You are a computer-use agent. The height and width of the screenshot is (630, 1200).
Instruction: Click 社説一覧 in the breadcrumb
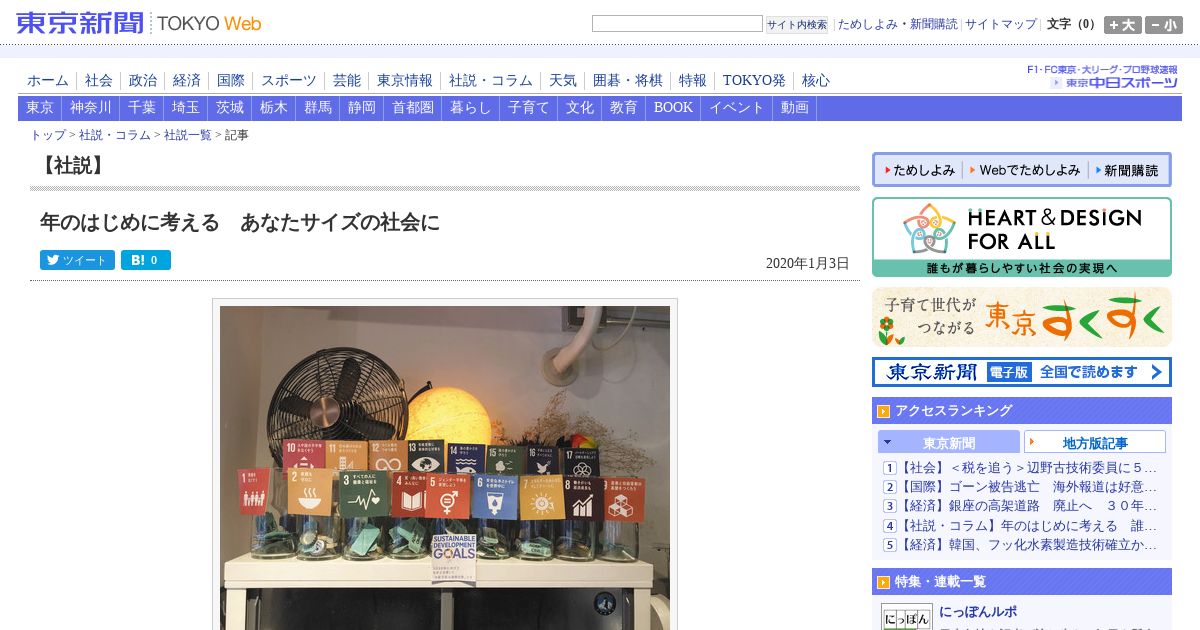pyautogui.click(x=188, y=135)
